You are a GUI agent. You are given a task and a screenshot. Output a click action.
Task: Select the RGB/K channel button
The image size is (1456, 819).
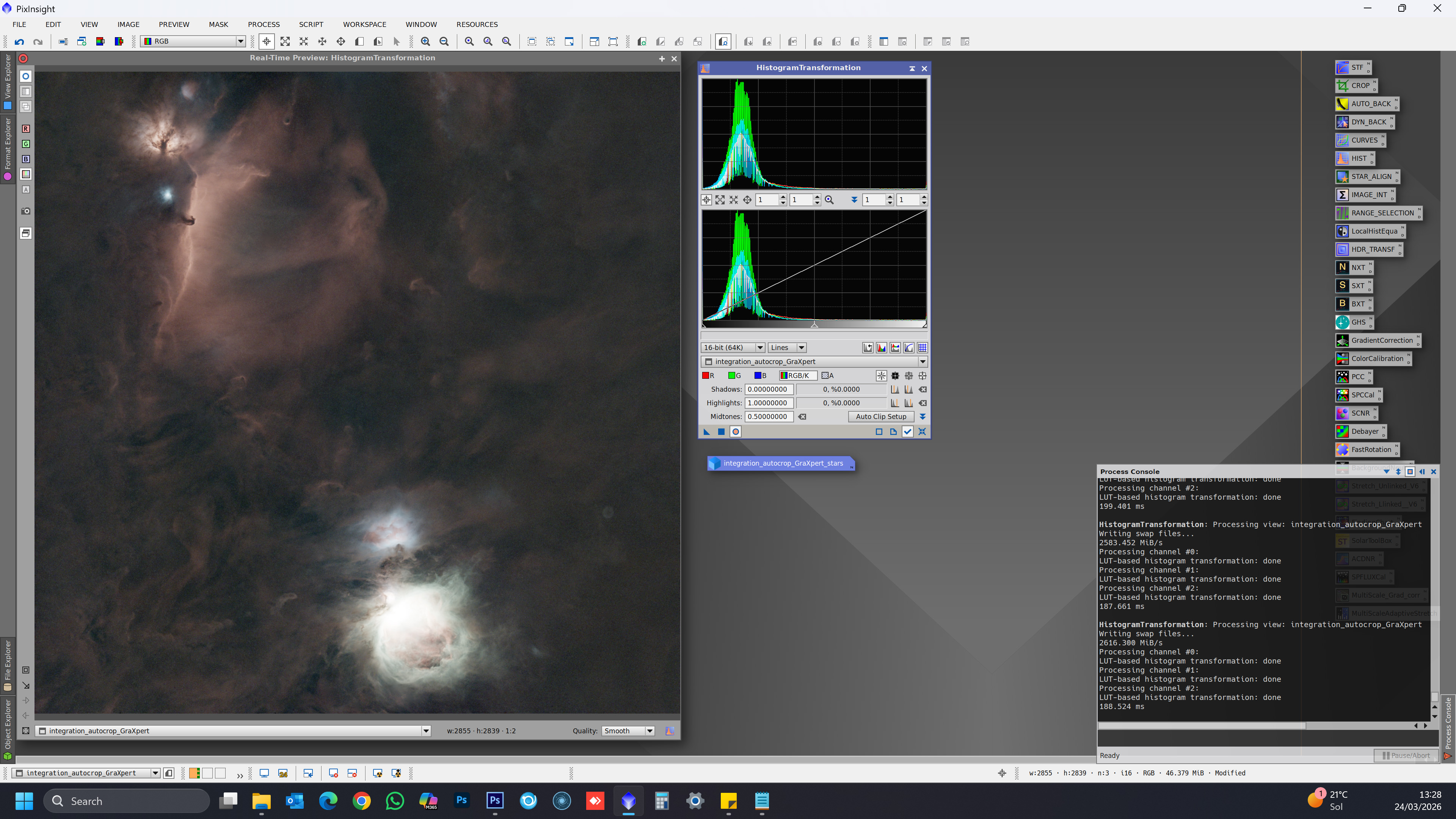pos(797,375)
